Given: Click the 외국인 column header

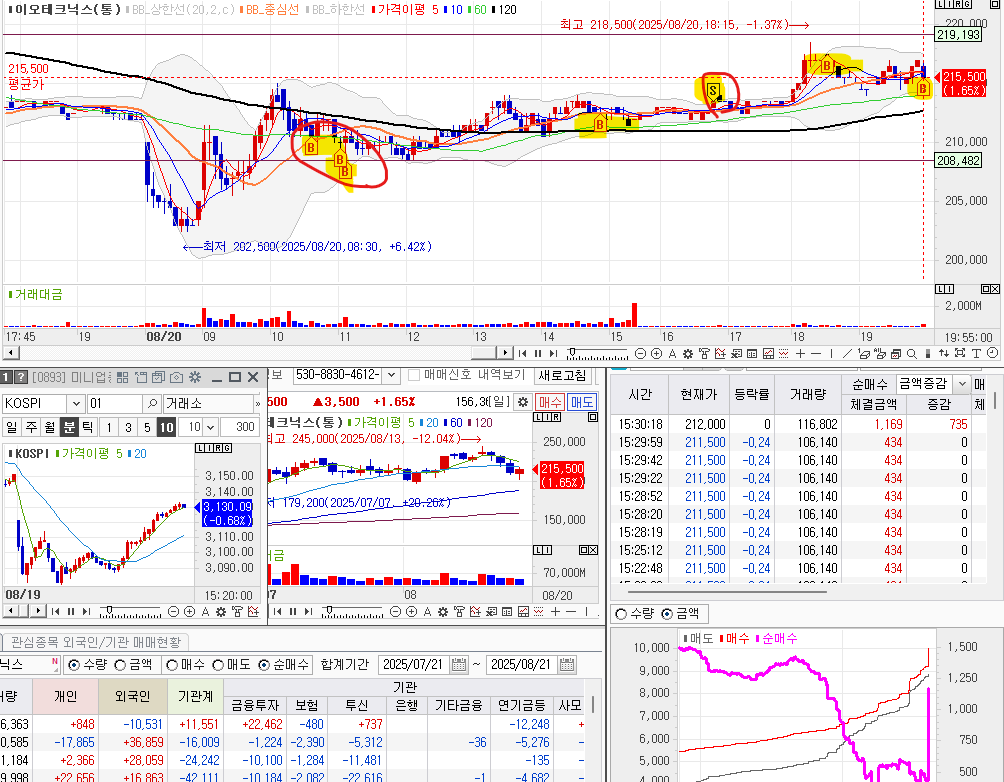Looking at the screenshot, I should tap(132, 696).
